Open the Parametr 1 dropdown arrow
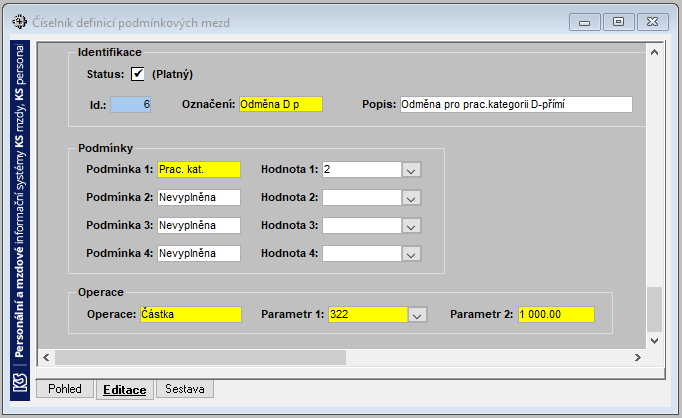Viewport: 682px width, 418px height. [x=417, y=314]
